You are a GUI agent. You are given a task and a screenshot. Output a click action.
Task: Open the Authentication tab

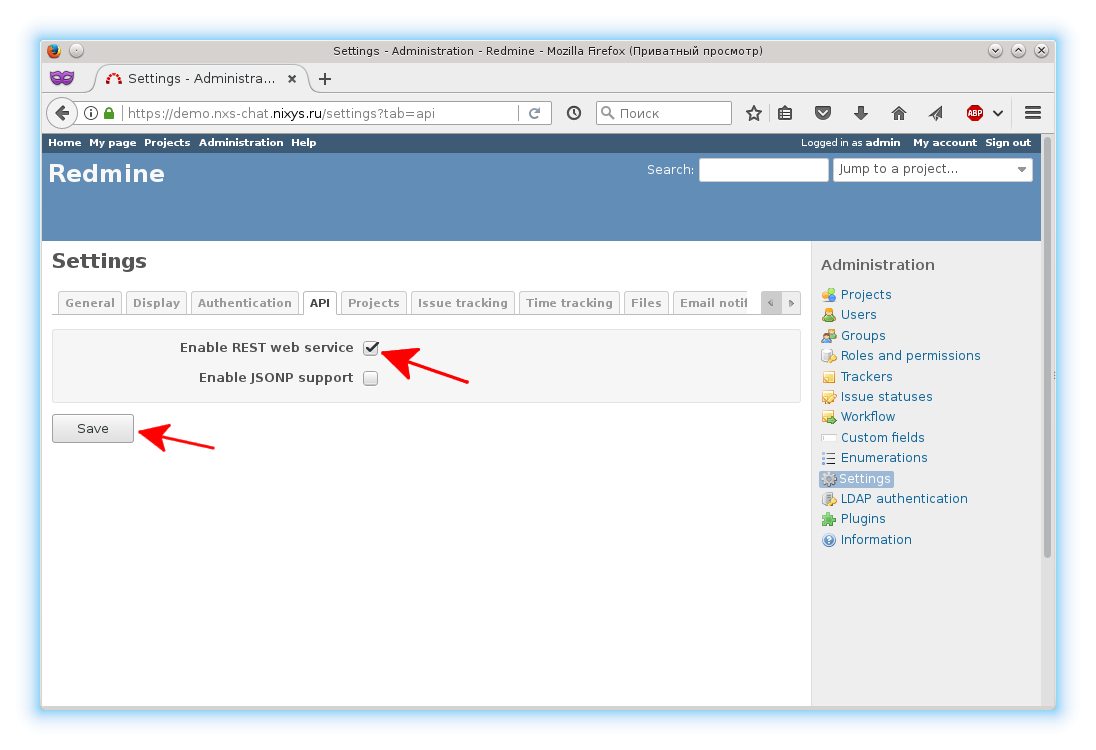pyautogui.click(x=245, y=303)
